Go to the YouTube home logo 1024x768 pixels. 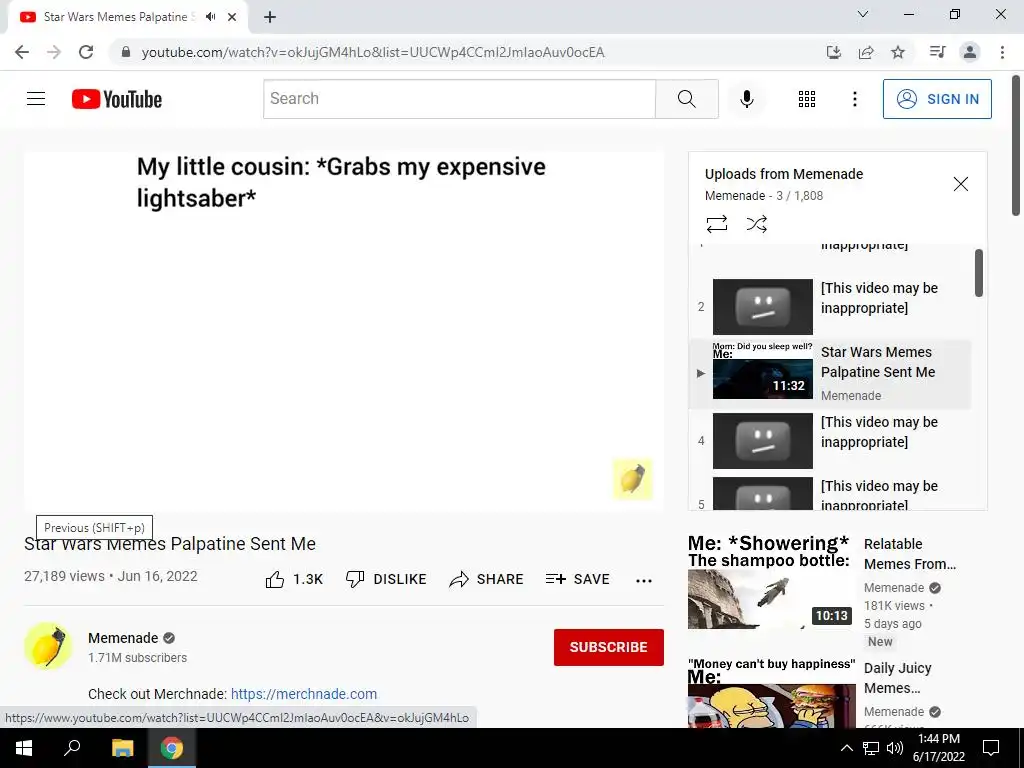(x=117, y=99)
